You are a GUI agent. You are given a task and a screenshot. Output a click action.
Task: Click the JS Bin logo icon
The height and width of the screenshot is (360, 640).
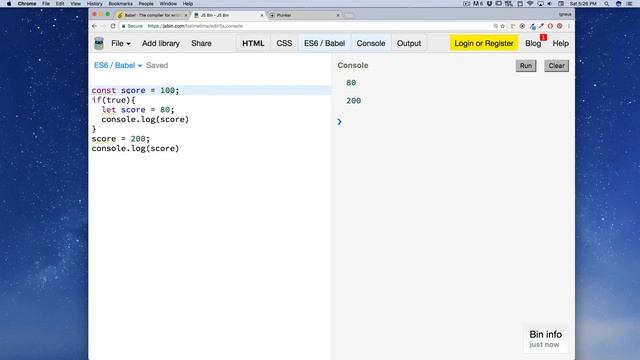pyautogui.click(x=99, y=43)
